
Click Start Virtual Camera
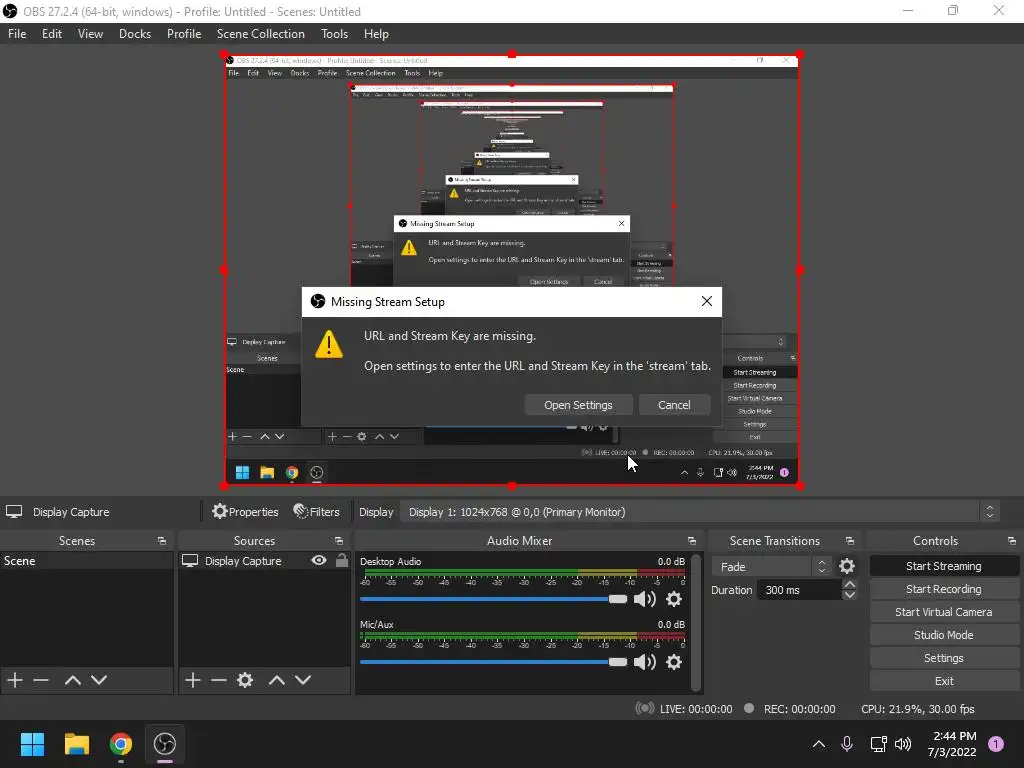tap(944, 612)
